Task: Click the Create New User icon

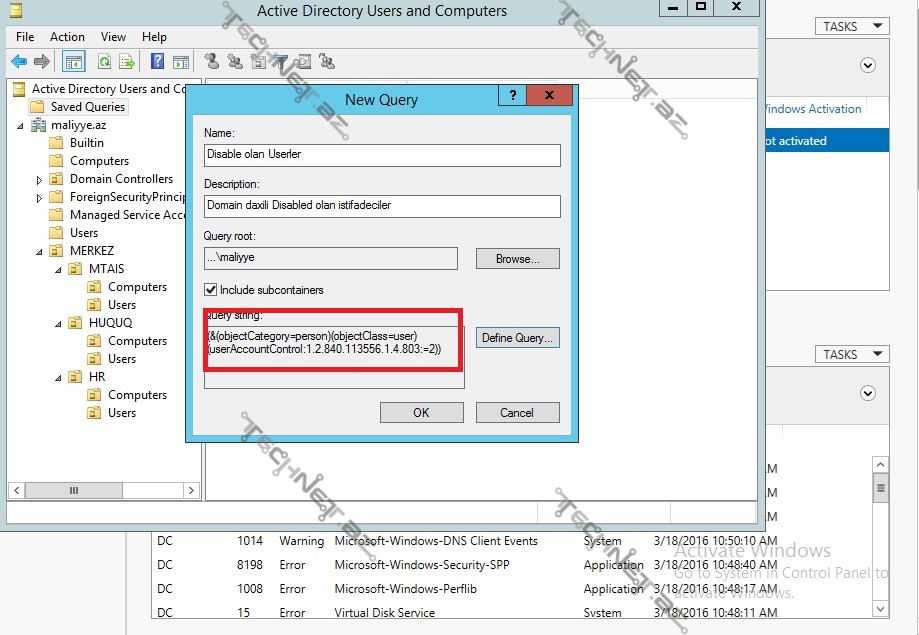Action: tap(211, 62)
